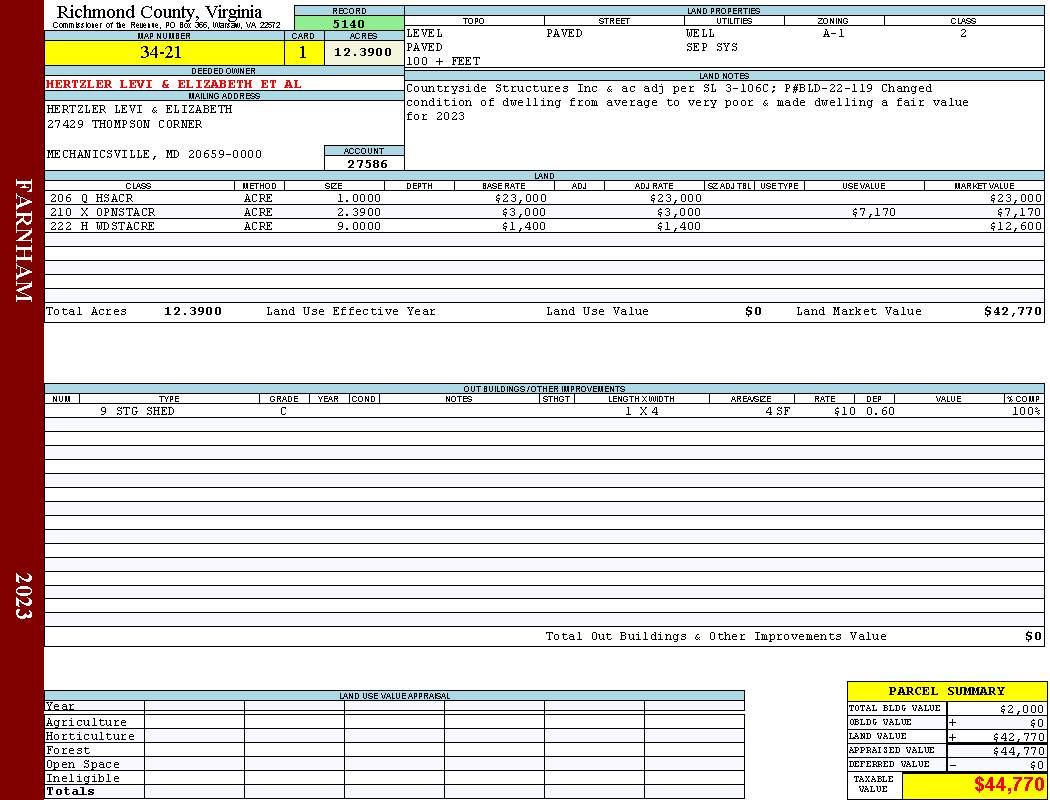The width and height of the screenshot is (1050, 800).
Task: Click size value 2.3900
Action: point(358,212)
